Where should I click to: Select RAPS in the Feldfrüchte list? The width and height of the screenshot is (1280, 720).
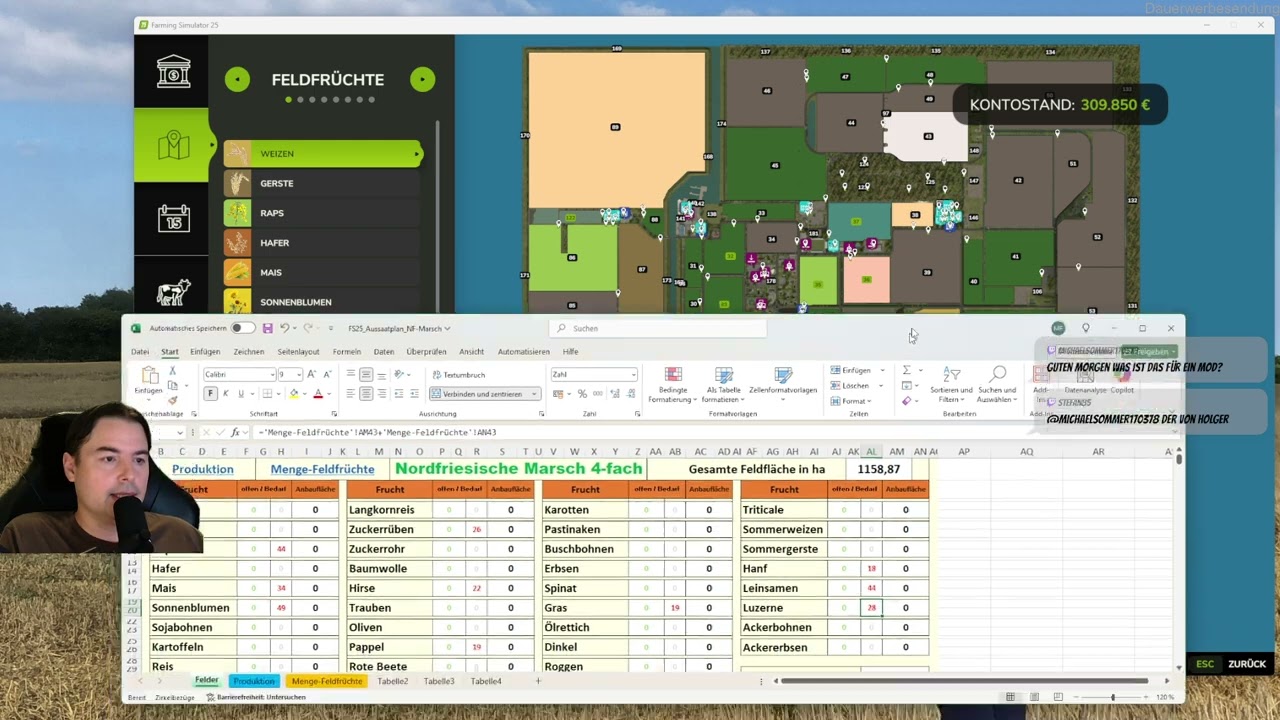[323, 213]
